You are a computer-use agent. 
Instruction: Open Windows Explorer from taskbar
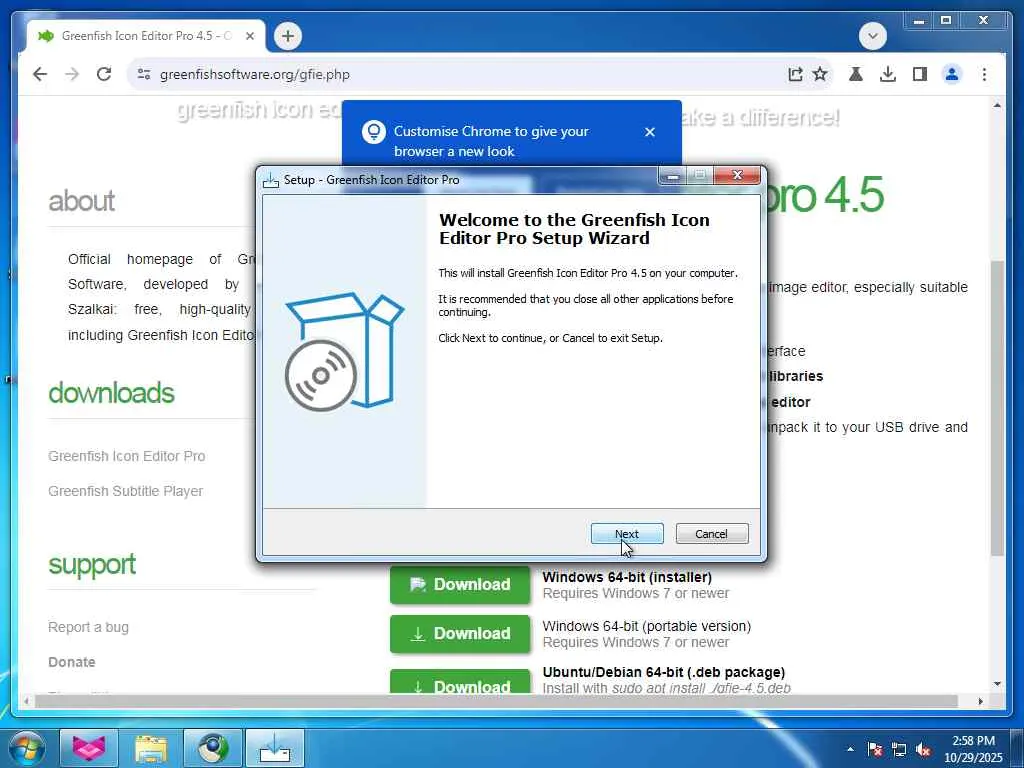(x=151, y=748)
